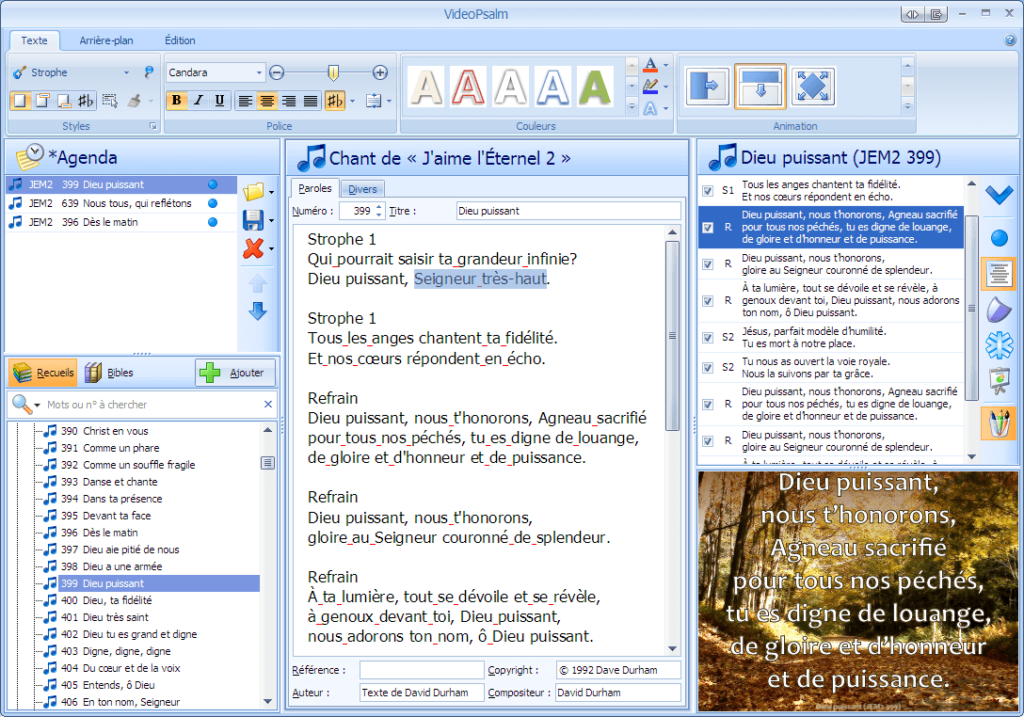Image resolution: width=1024 pixels, height=717 pixels.
Task: Select the pencil cup editing icon on right sidebar
Action: click(999, 422)
